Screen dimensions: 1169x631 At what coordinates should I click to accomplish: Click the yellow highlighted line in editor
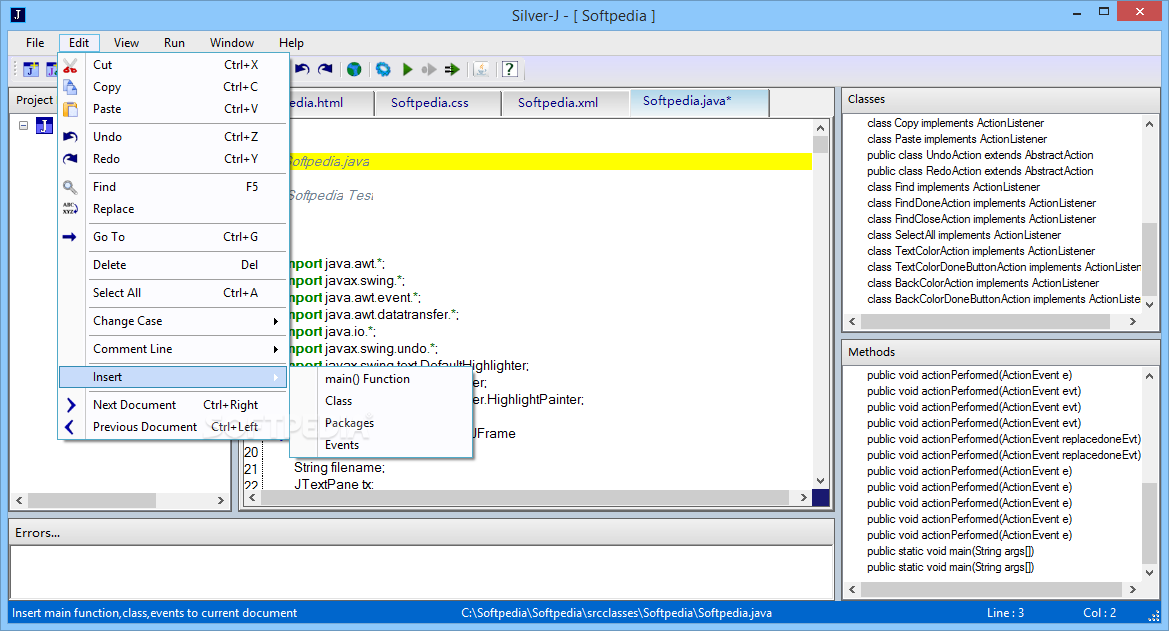click(550, 162)
